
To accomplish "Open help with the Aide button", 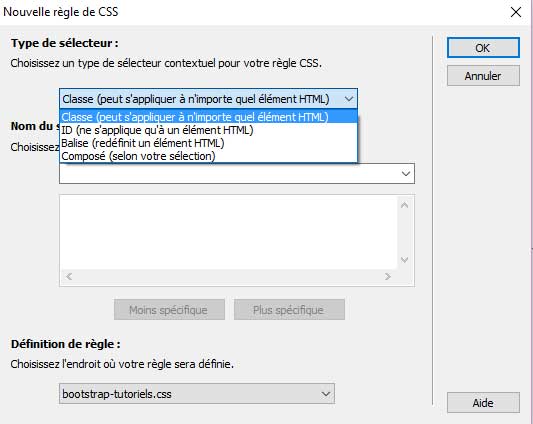I will (x=483, y=403).
